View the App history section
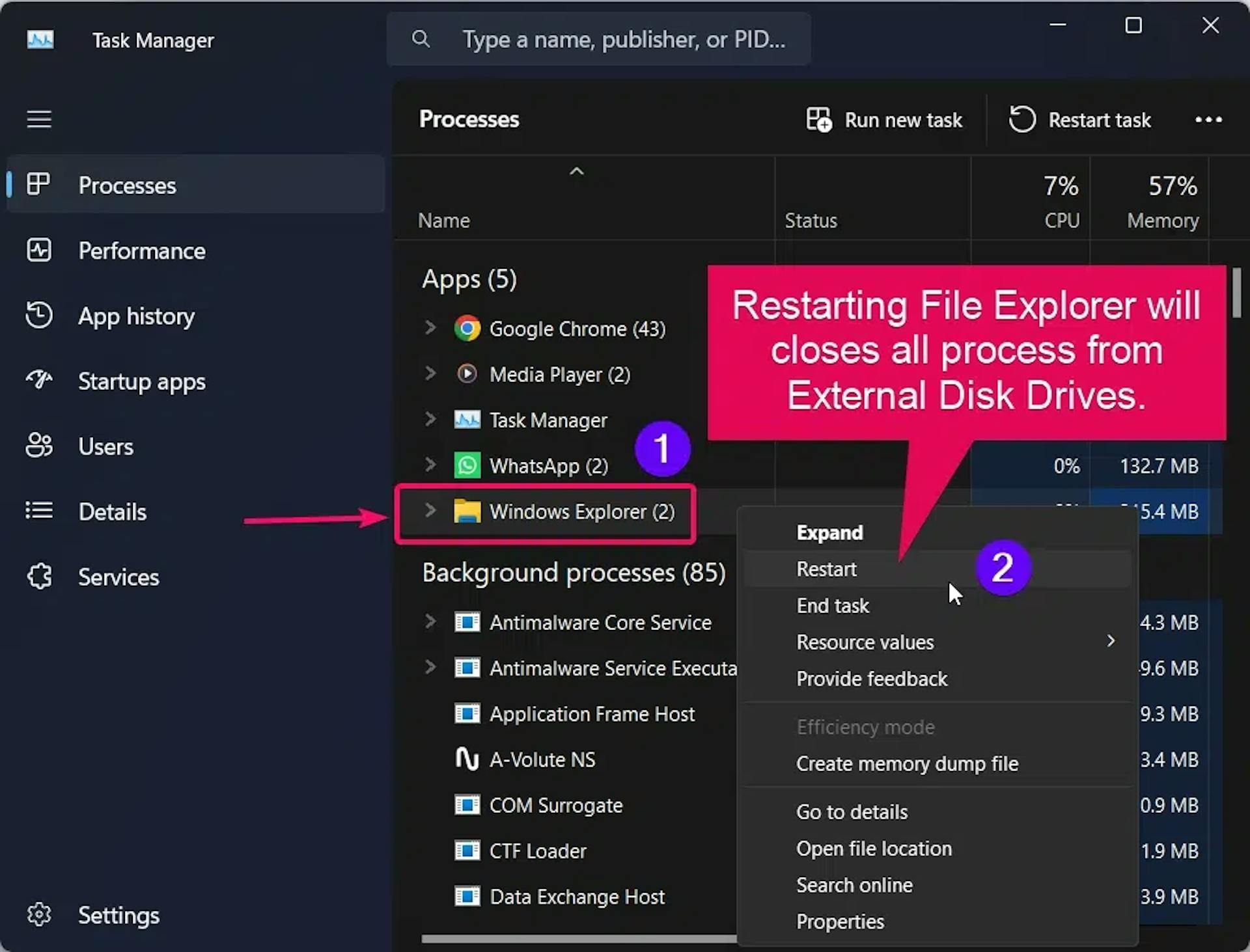 point(137,316)
